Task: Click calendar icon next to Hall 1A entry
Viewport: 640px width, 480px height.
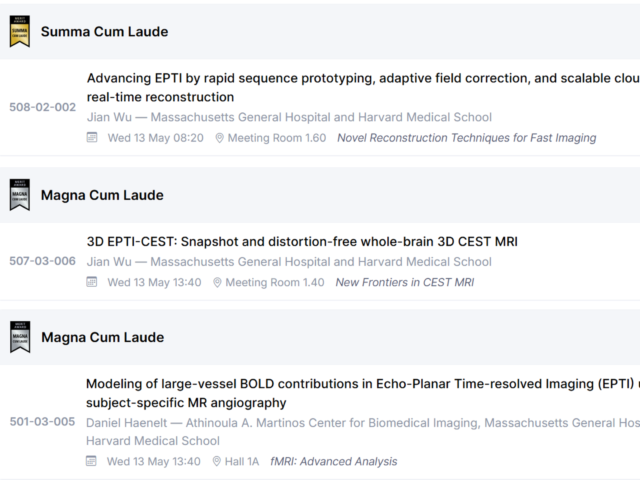Action: point(91,461)
